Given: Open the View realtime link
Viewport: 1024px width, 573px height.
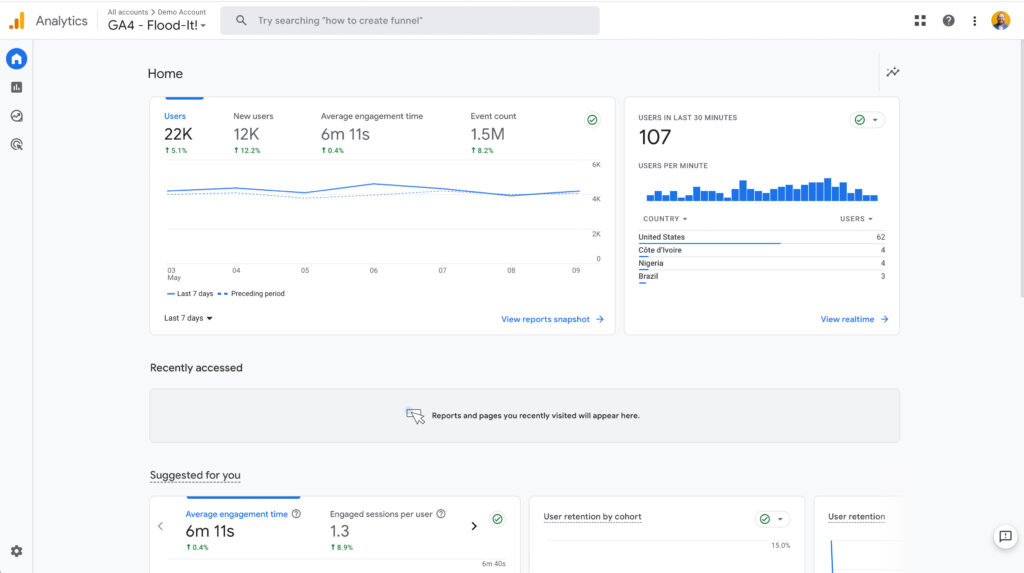Looking at the screenshot, I should (854, 319).
